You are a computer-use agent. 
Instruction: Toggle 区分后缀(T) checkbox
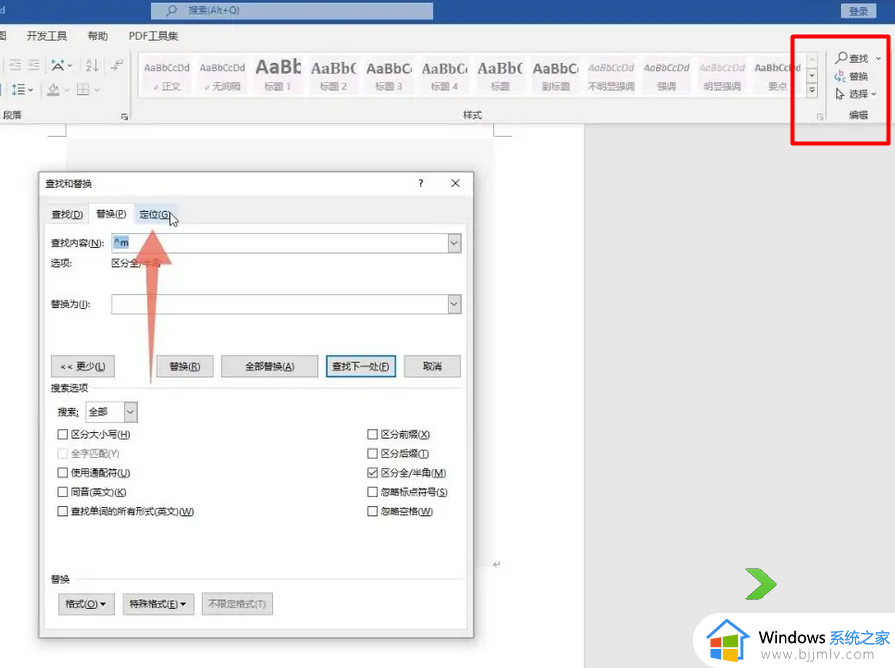point(372,454)
